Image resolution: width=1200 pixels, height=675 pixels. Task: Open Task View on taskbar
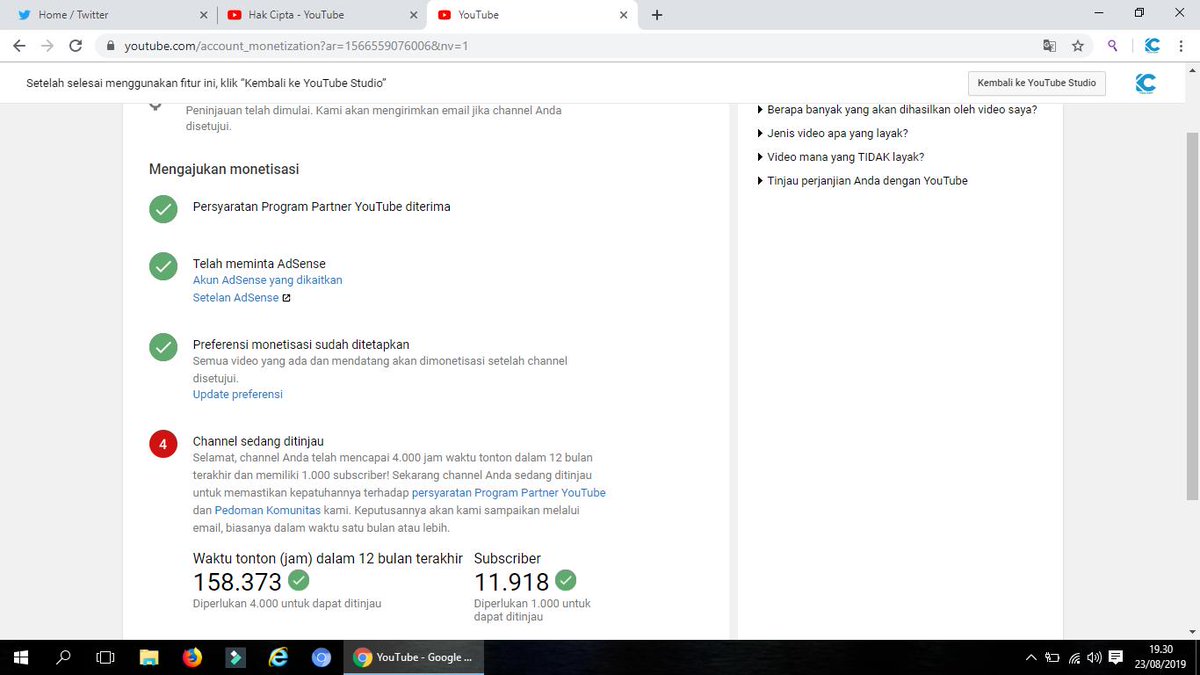(x=105, y=657)
